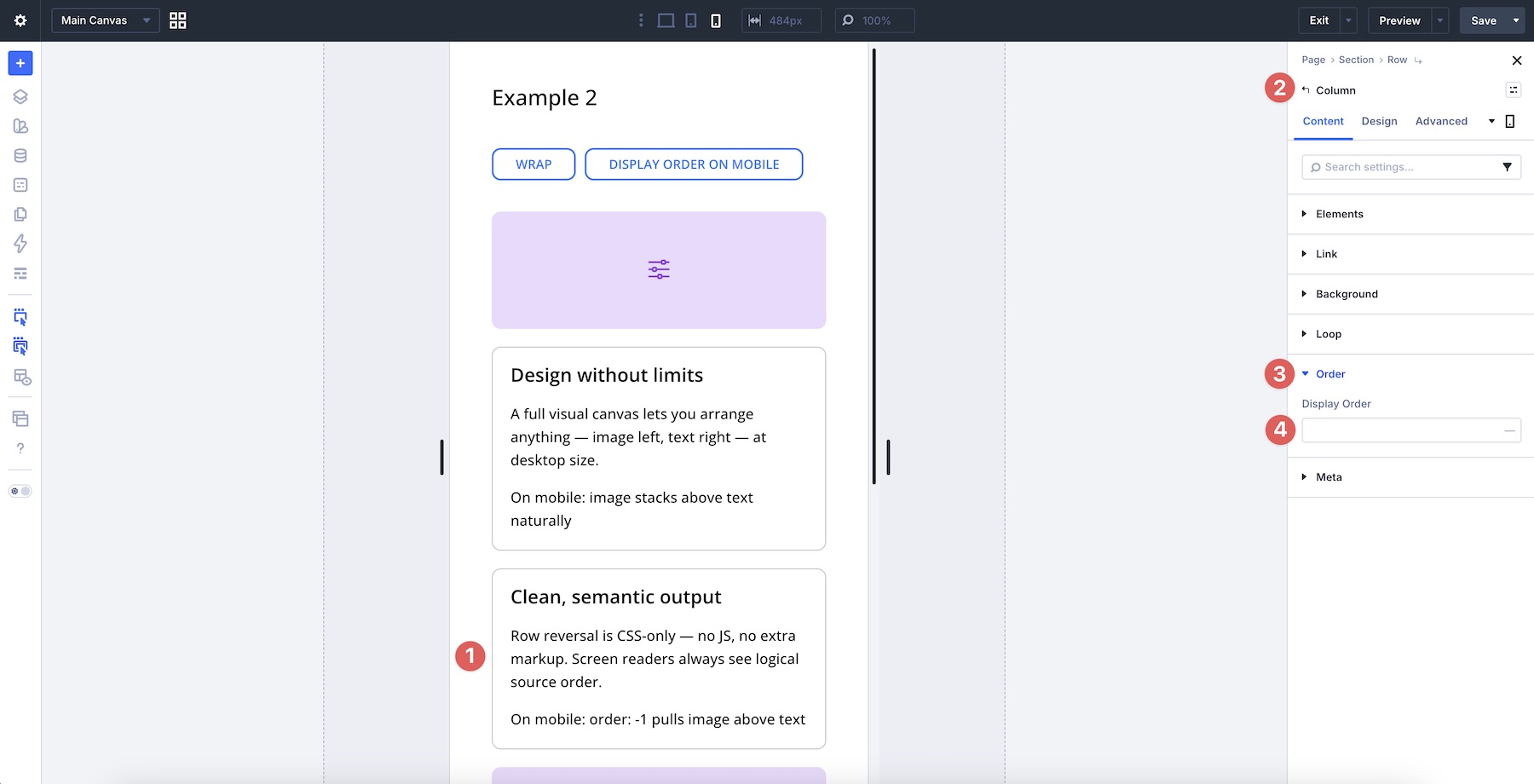The height and width of the screenshot is (784, 1534).
Task: Click the child element arrow after Row breadcrumb
Action: click(x=1418, y=61)
